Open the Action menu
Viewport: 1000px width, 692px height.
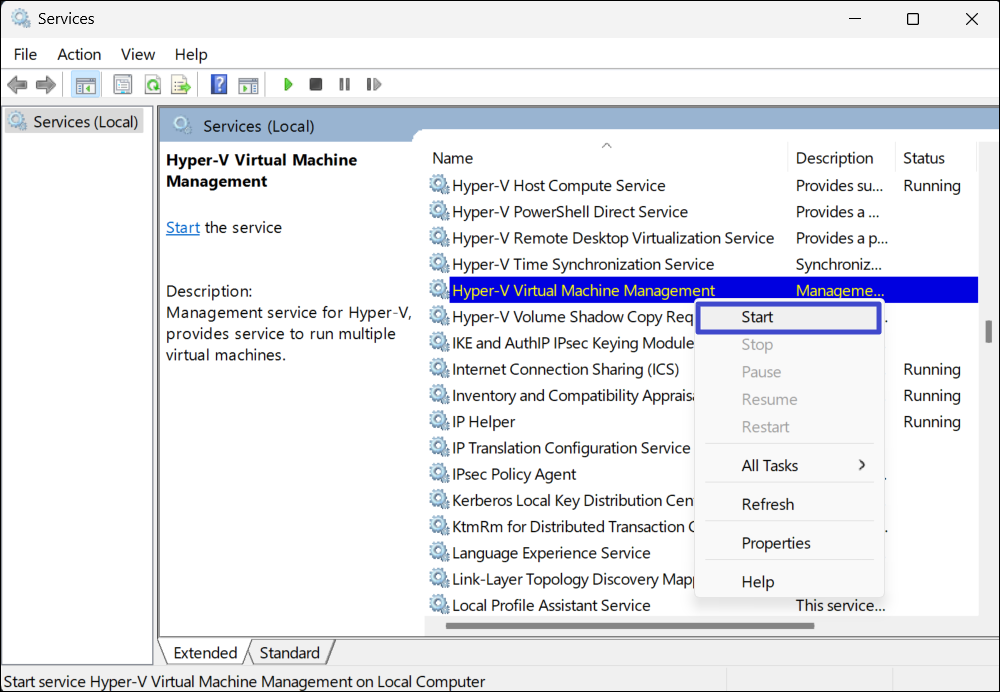pos(79,54)
